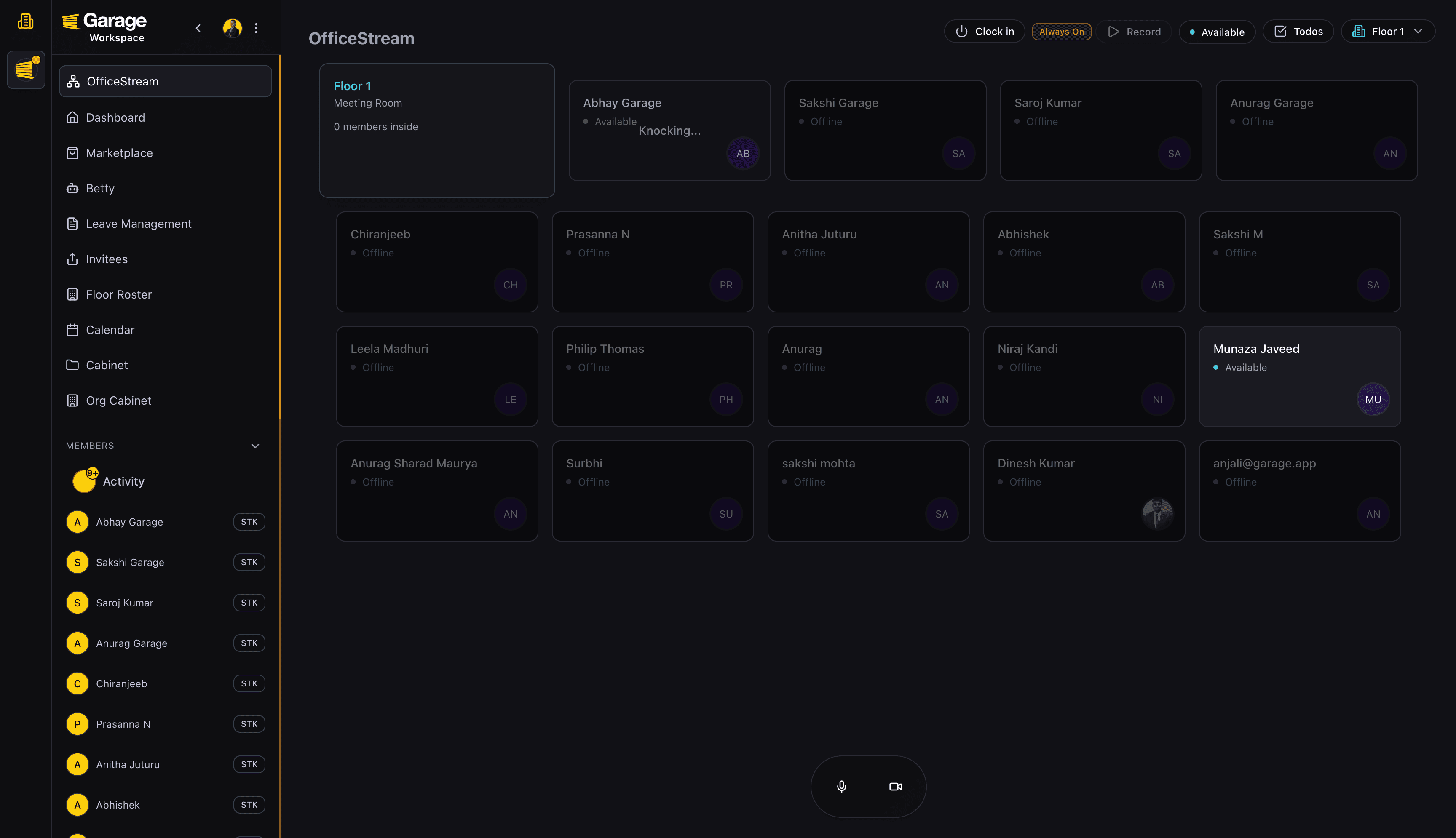The height and width of the screenshot is (838, 1456).
Task: Click the profile avatar in the sidebar header
Action: 232,28
